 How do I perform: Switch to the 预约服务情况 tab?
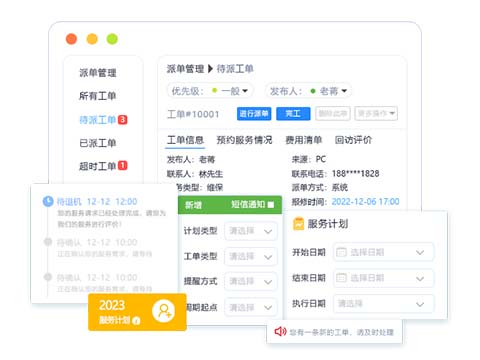[x=244, y=140]
